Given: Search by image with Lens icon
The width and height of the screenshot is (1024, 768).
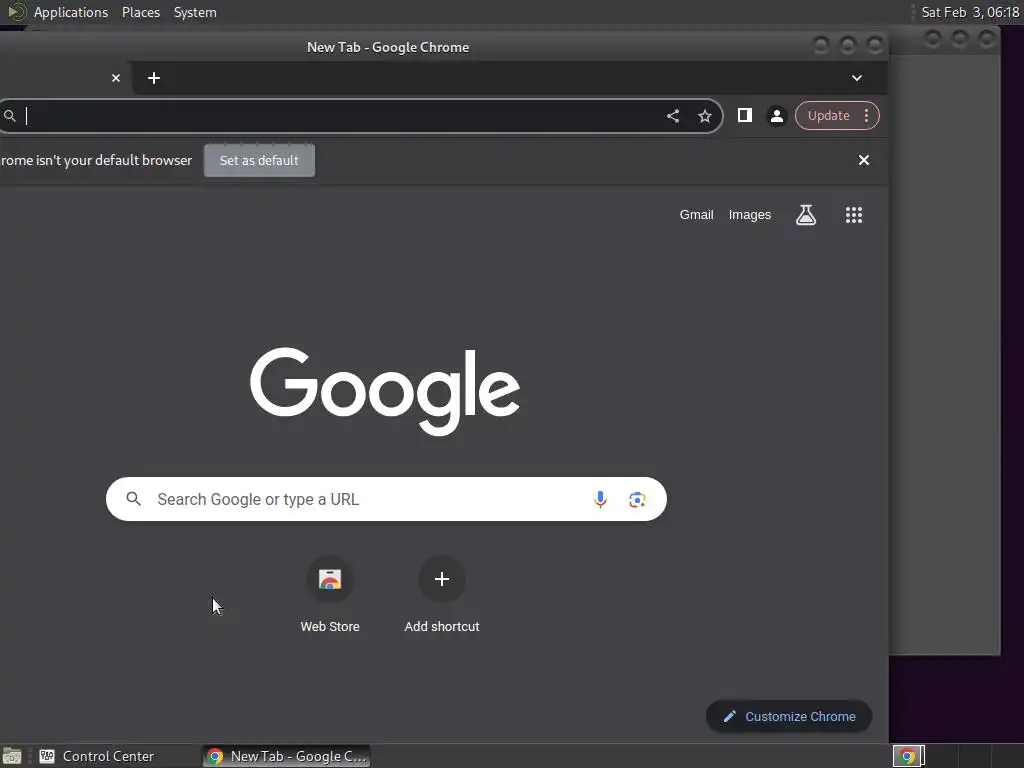Looking at the screenshot, I should (637, 500).
